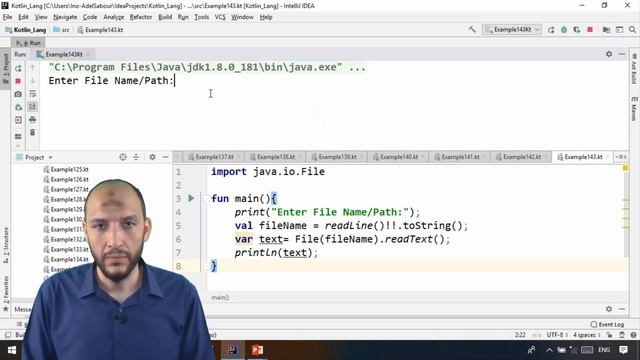Click the 2:22 cursor position in status bar
This screenshot has width=640, height=360.
pyautogui.click(x=520, y=335)
